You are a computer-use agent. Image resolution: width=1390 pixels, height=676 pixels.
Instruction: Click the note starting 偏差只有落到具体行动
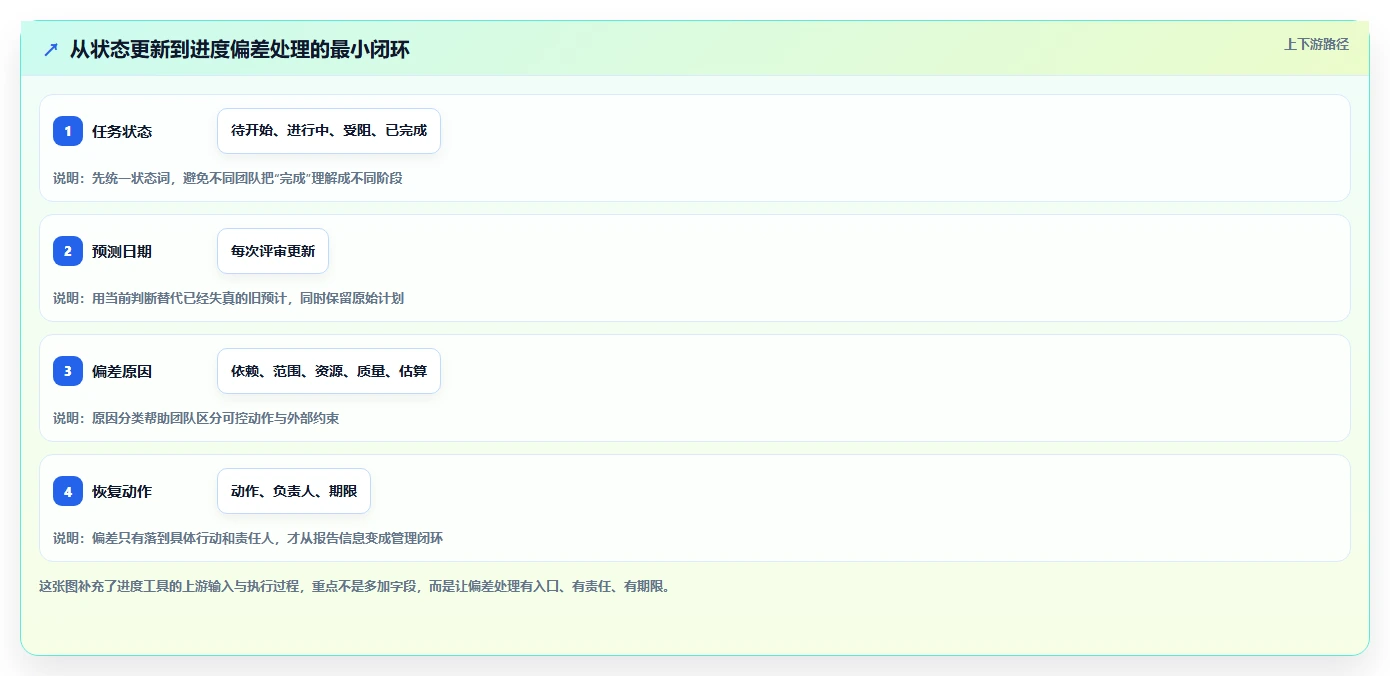[x=248, y=538]
